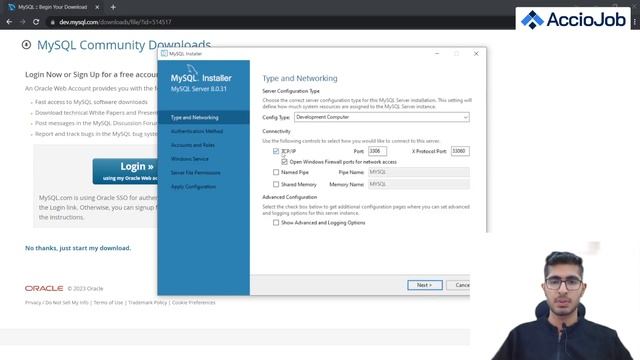Click No thanks, just start my download
This screenshot has width=640, height=360.
tap(78, 248)
